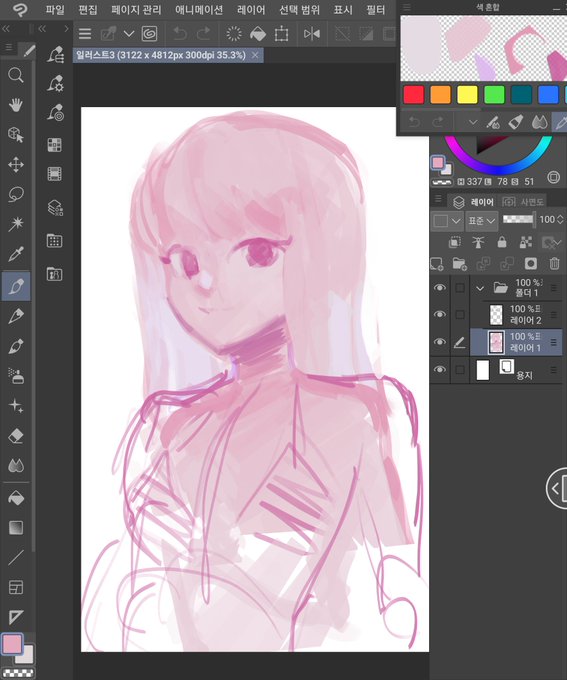
Task: Select the 3D object Operation tool
Action: (16, 134)
